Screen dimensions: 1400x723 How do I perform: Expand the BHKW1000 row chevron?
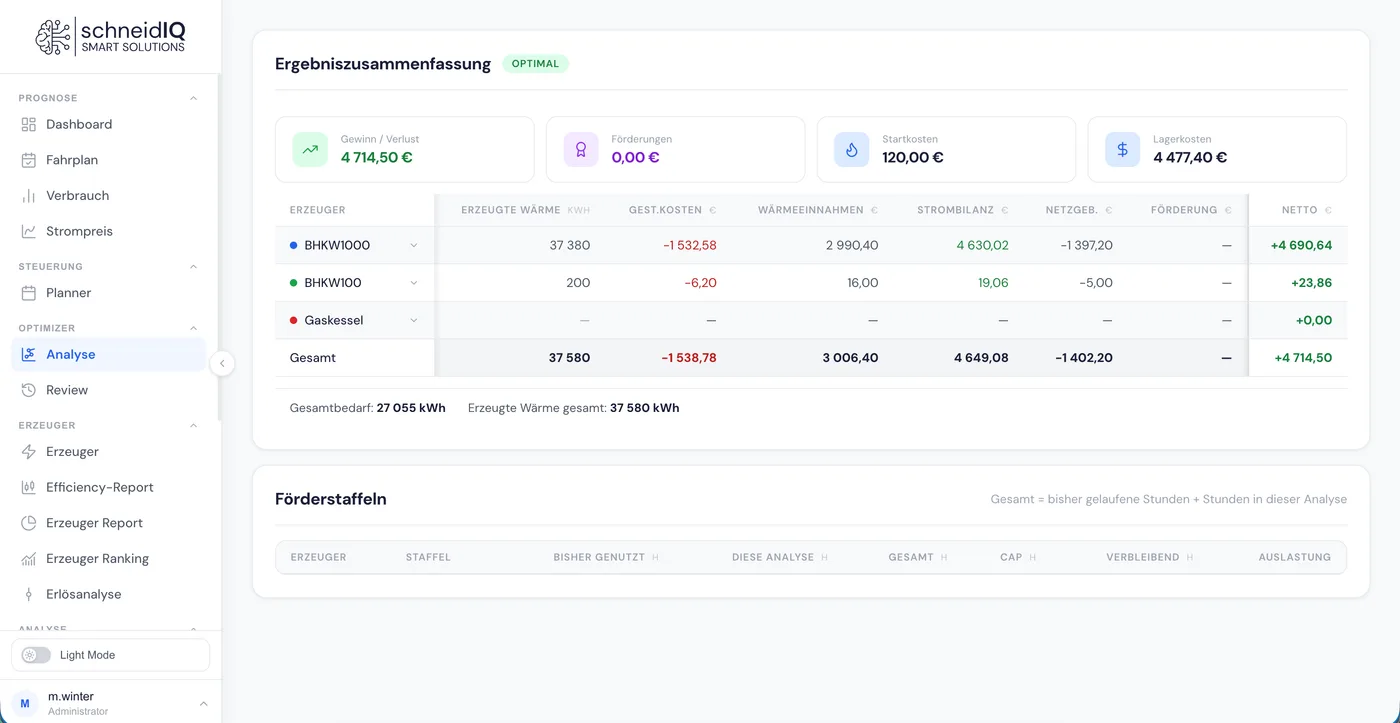click(414, 245)
